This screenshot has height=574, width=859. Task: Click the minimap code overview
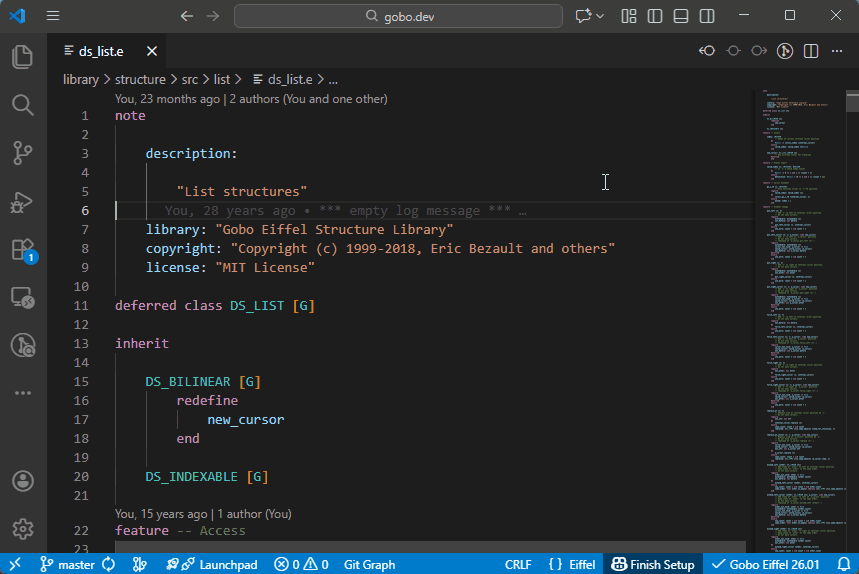click(798, 300)
